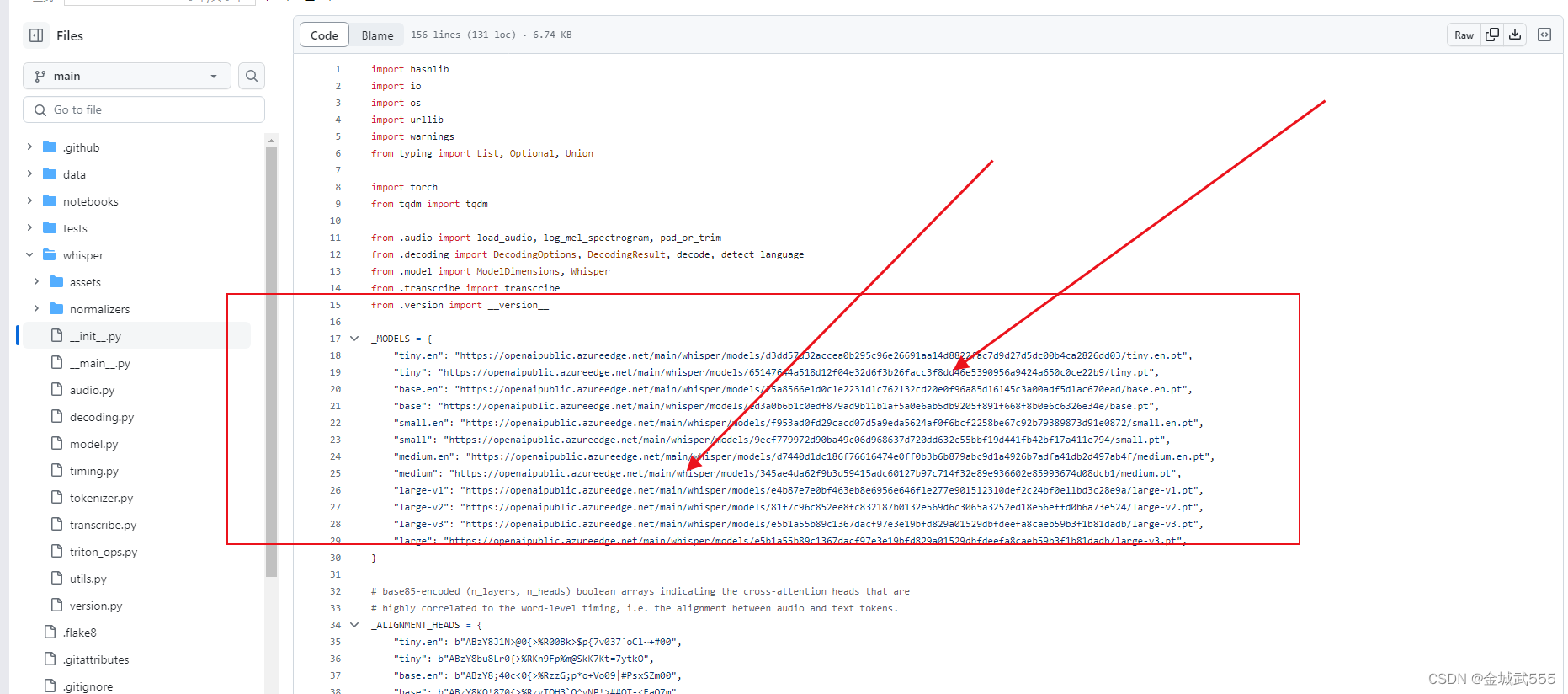Expand the assets folder chevron

[36, 281]
